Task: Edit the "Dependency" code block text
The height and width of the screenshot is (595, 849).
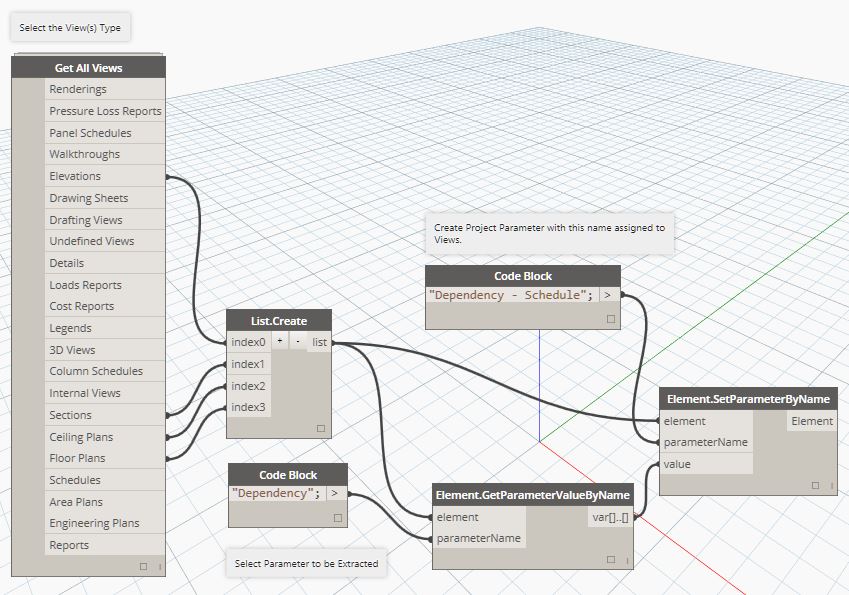Action: (277, 493)
